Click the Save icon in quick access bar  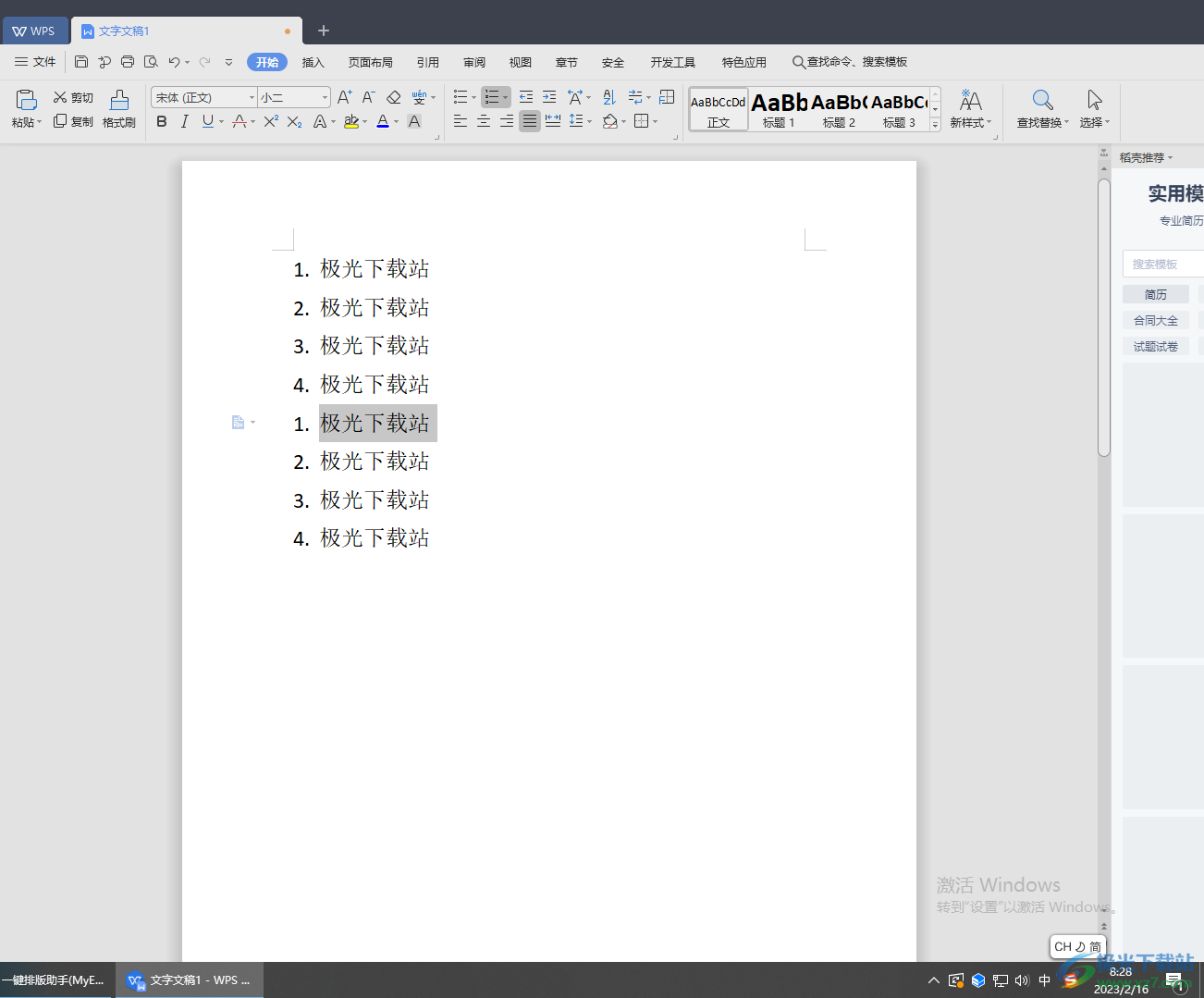coord(81,62)
